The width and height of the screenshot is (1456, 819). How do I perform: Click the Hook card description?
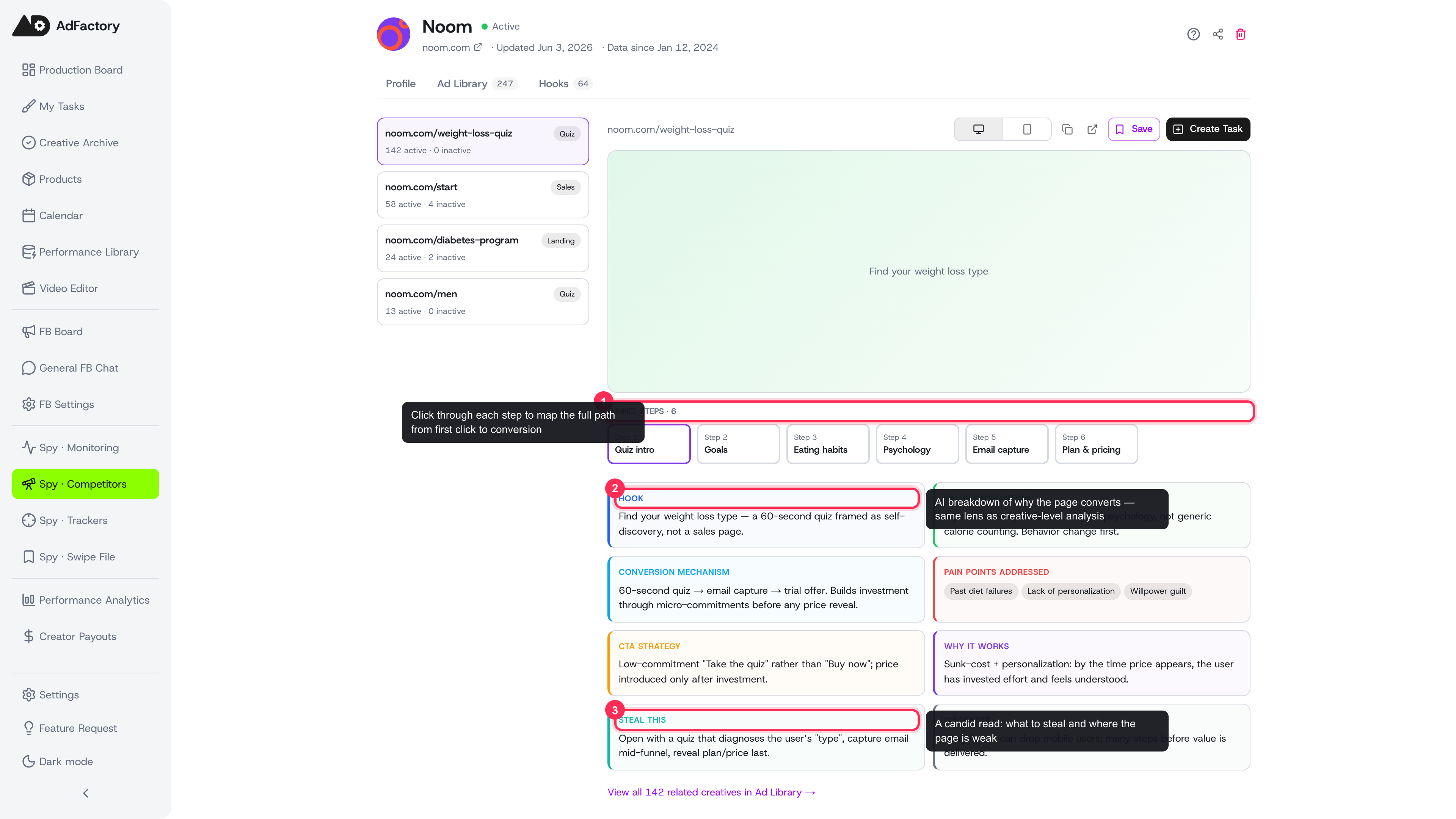pos(761,524)
